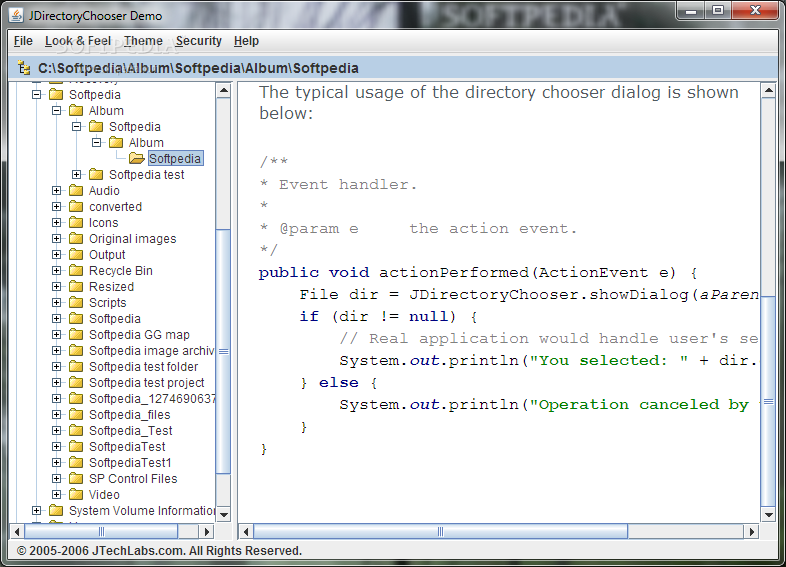
Task: Click the code panel scroll down arrow
Action: 768,514
